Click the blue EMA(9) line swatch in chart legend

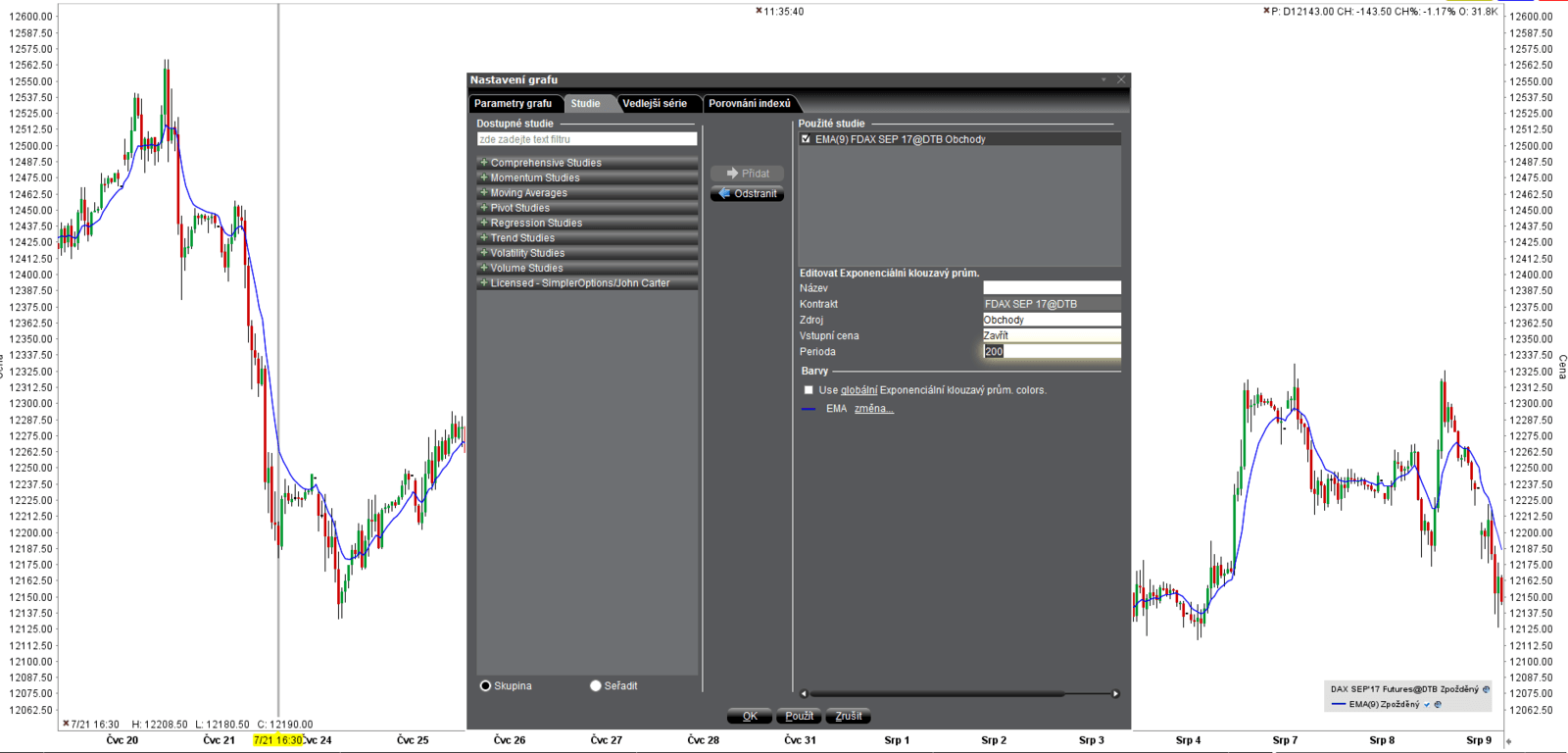click(1339, 704)
